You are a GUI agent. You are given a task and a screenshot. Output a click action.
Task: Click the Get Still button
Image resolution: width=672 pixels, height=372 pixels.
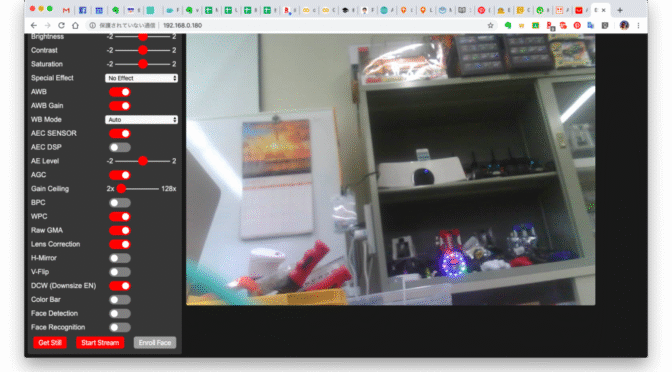click(x=50, y=343)
